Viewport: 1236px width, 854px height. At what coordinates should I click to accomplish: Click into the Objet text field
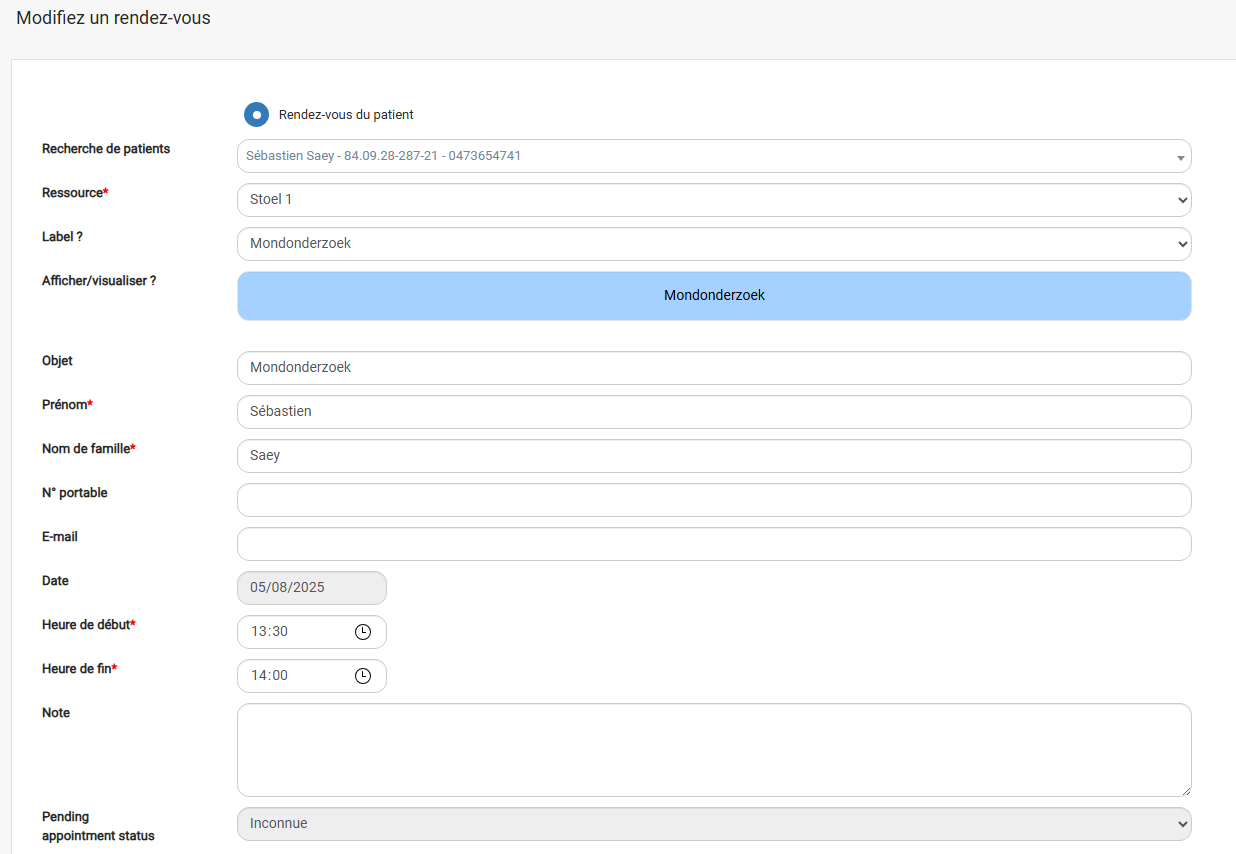point(713,368)
